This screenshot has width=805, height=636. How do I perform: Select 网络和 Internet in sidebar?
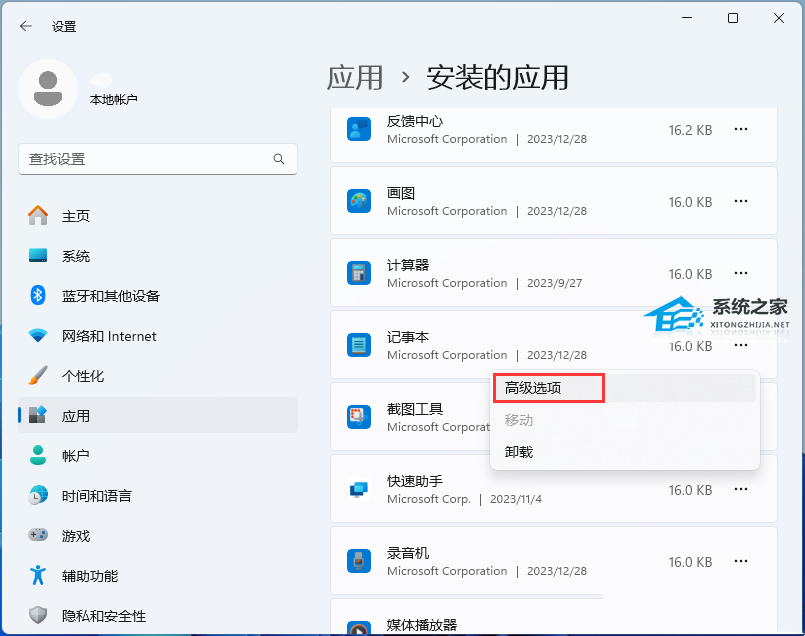[109, 336]
